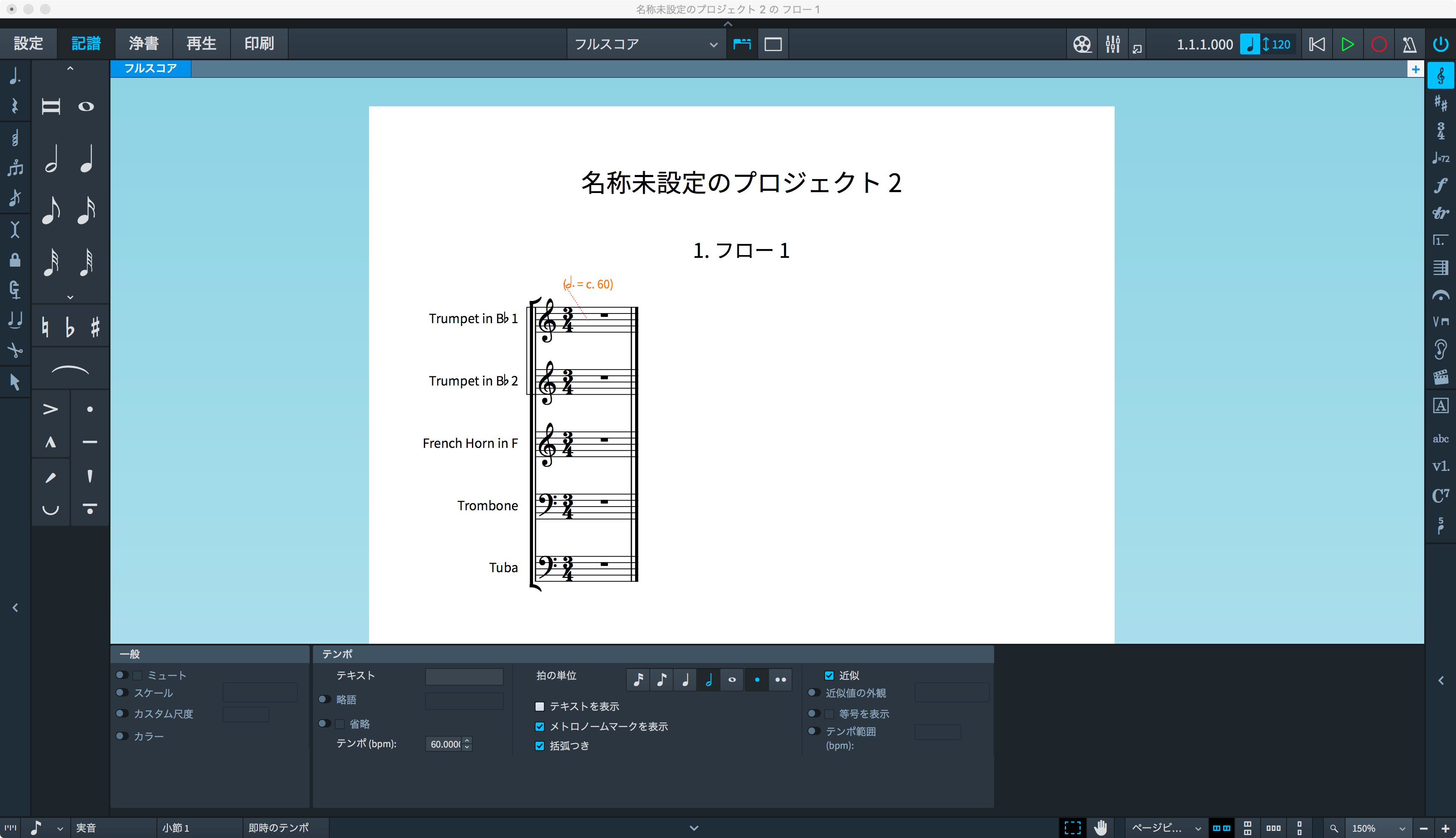
Task: Enable the テキストを表示 checkbox
Action: point(540,706)
